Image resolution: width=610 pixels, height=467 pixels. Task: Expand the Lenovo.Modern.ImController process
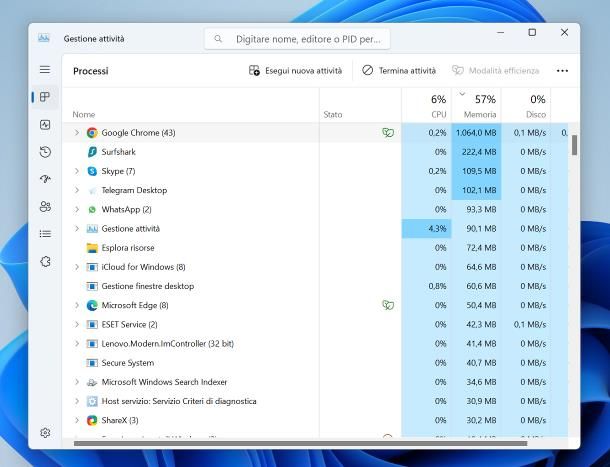[77, 344]
